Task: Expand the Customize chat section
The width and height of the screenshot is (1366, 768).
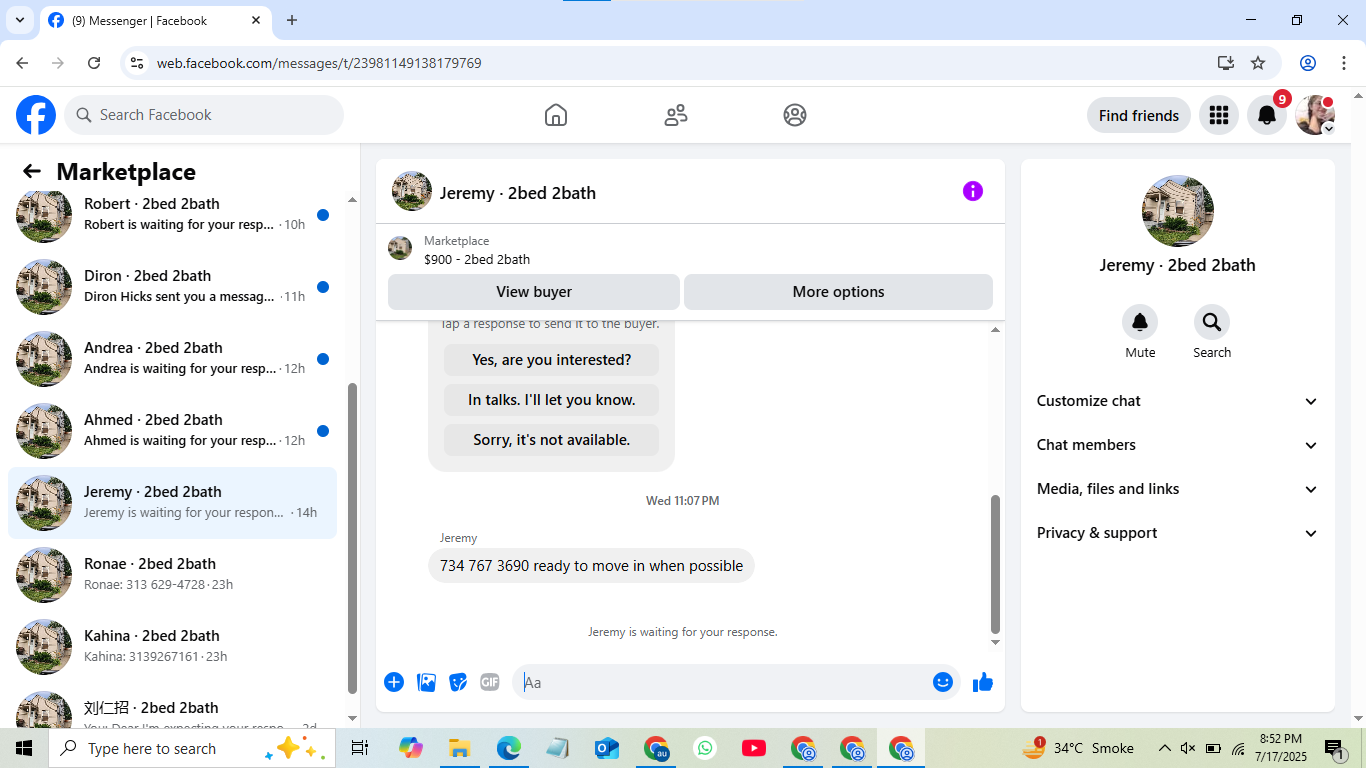Action: click(1178, 401)
